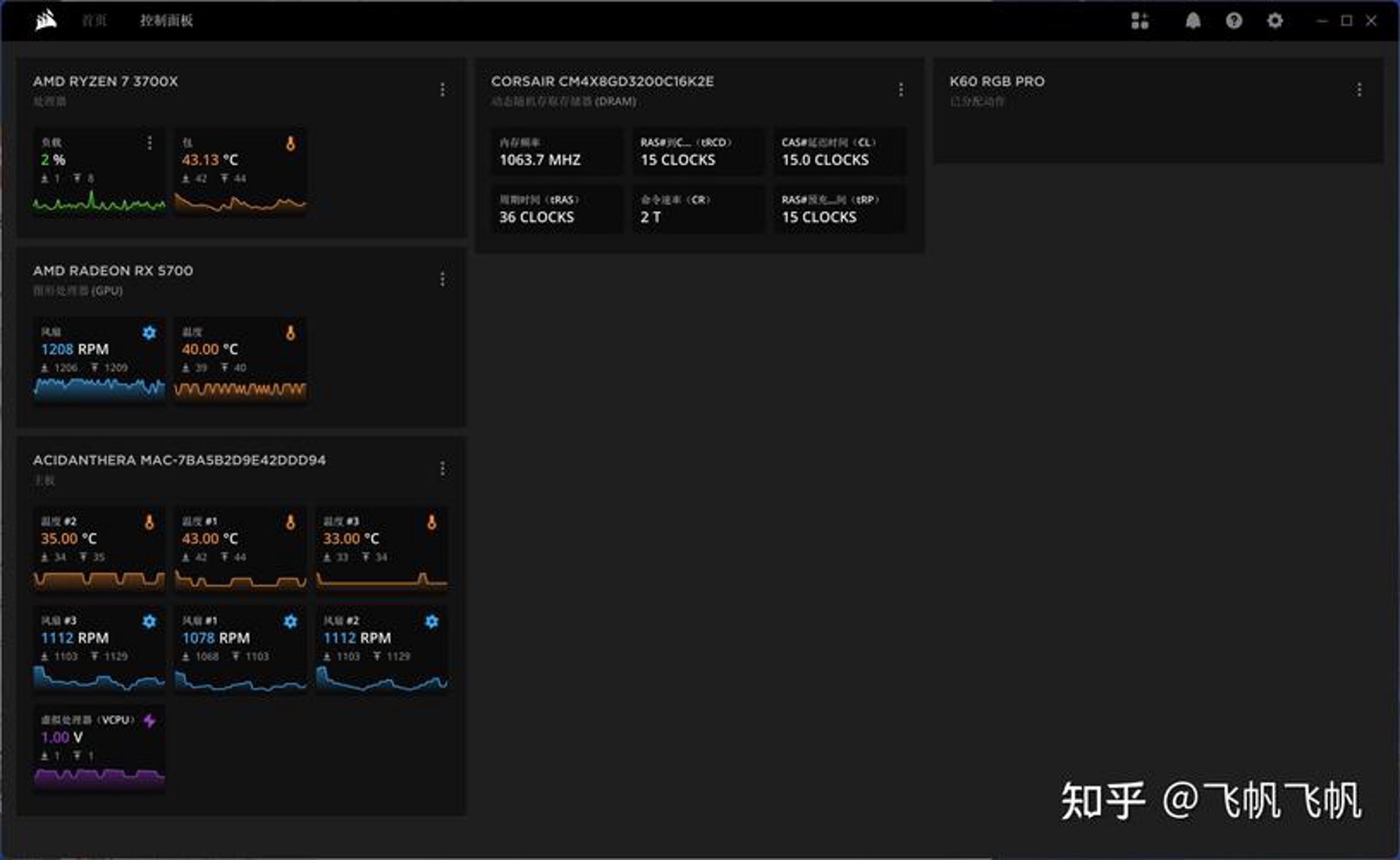Image resolution: width=1400 pixels, height=860 pixels.
Task: Click the tRCD 15 CLOCKS tile
Action: pos(699,151)
